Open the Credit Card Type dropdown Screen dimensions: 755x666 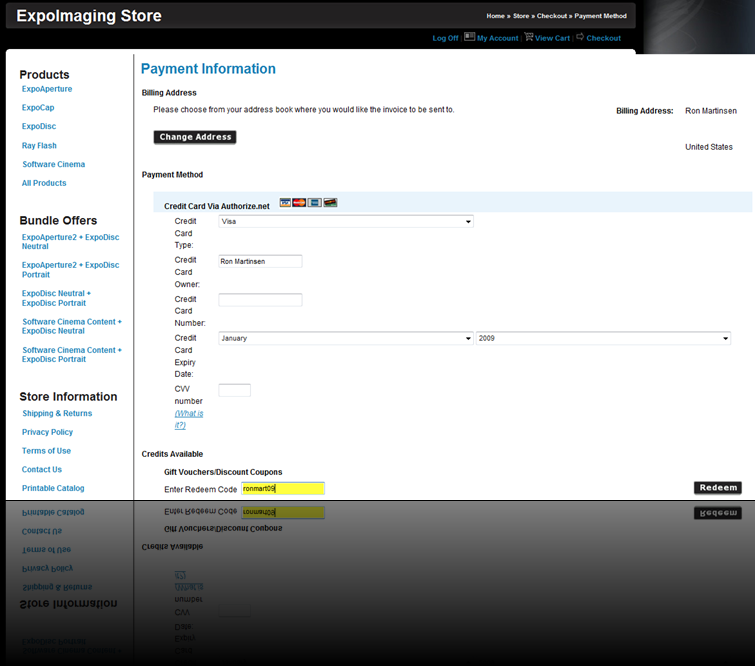346,222
